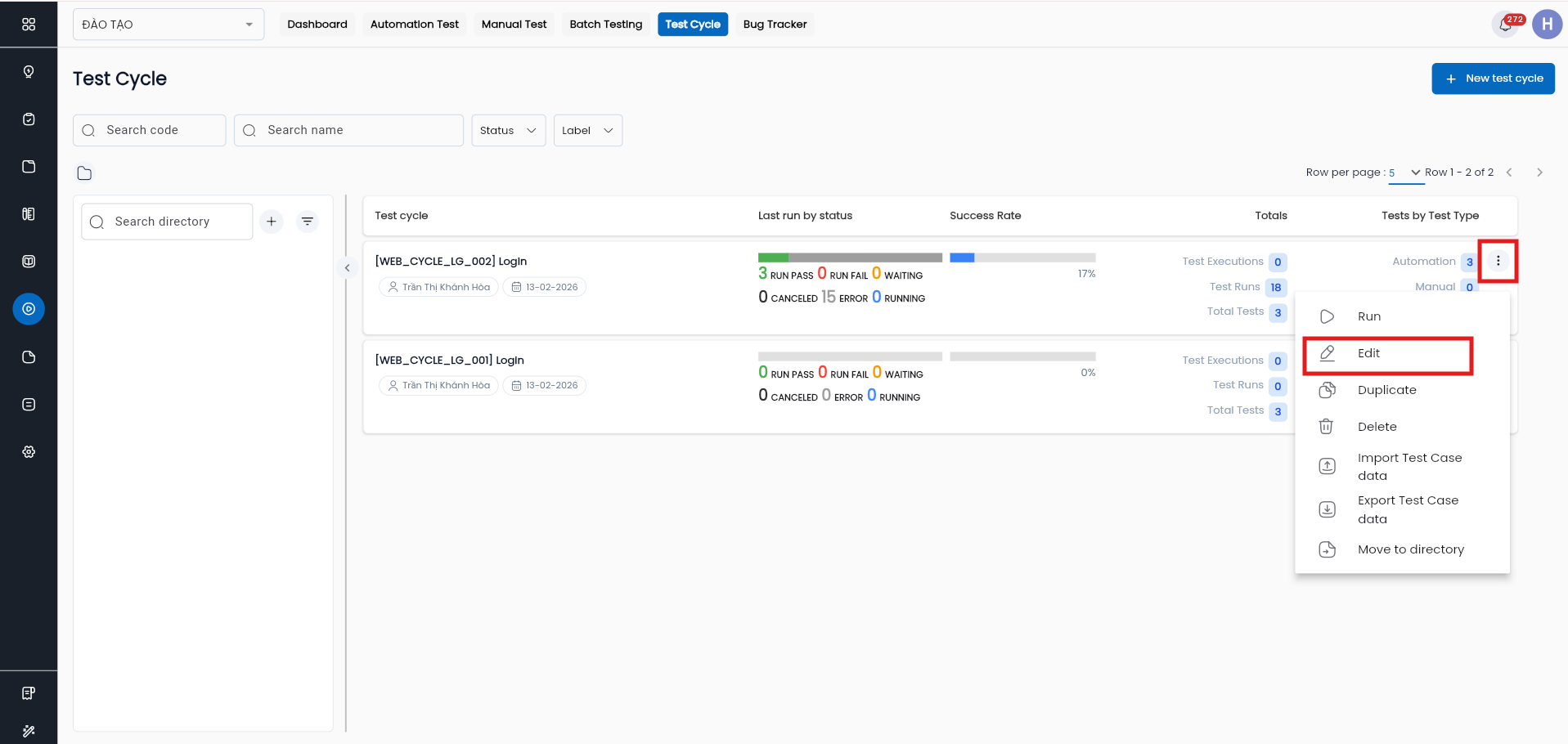Image resolution: width=1568 pixels, height=744 pixels.
Task: Click the folder icon above directory panel
Action: click(84, 173)
